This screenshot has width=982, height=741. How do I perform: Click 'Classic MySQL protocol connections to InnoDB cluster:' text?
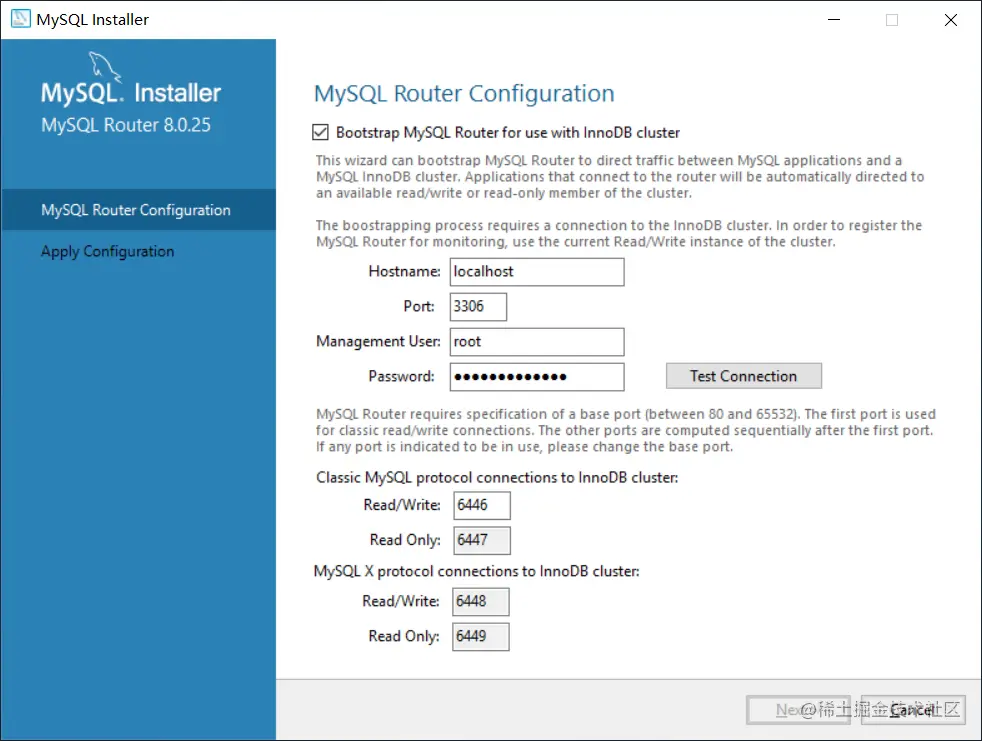[x=497, y=477]
